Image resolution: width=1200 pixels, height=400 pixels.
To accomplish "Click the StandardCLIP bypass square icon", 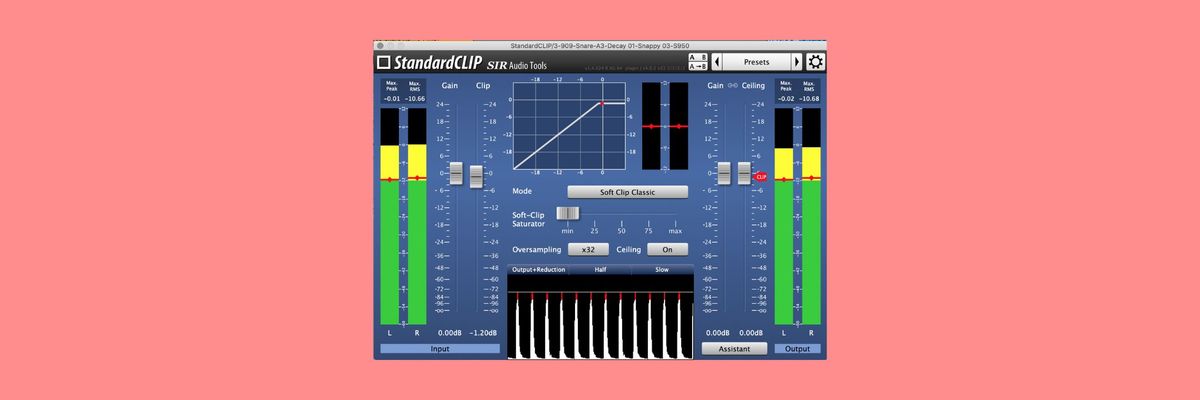I will 384,62.
